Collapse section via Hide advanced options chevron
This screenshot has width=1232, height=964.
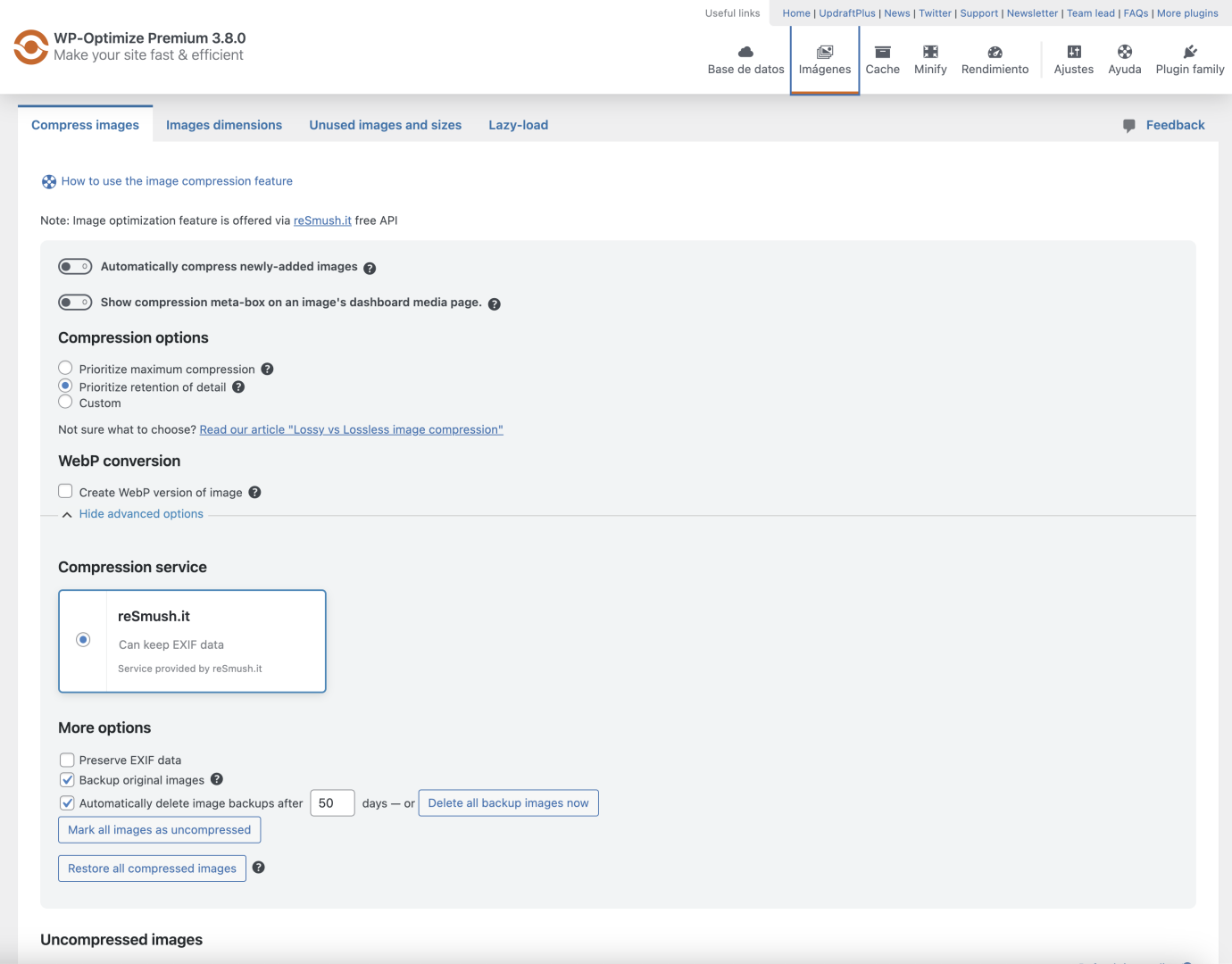(x=67, y=514)
